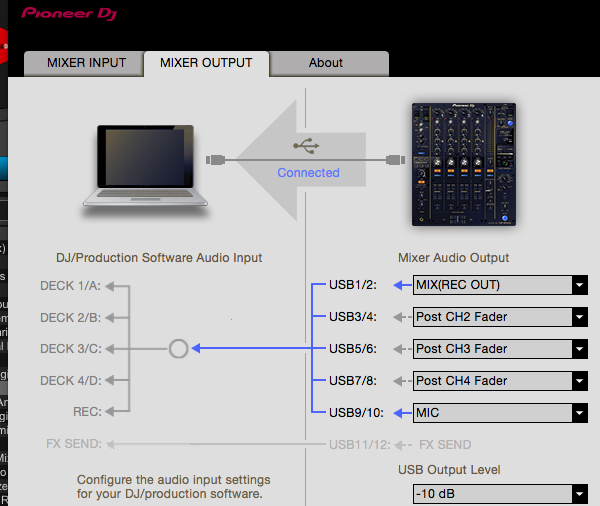Screen dimensions: 600x506
Task: Click the Mixer Audio Output heading
Action: click(x=453, y=258)
